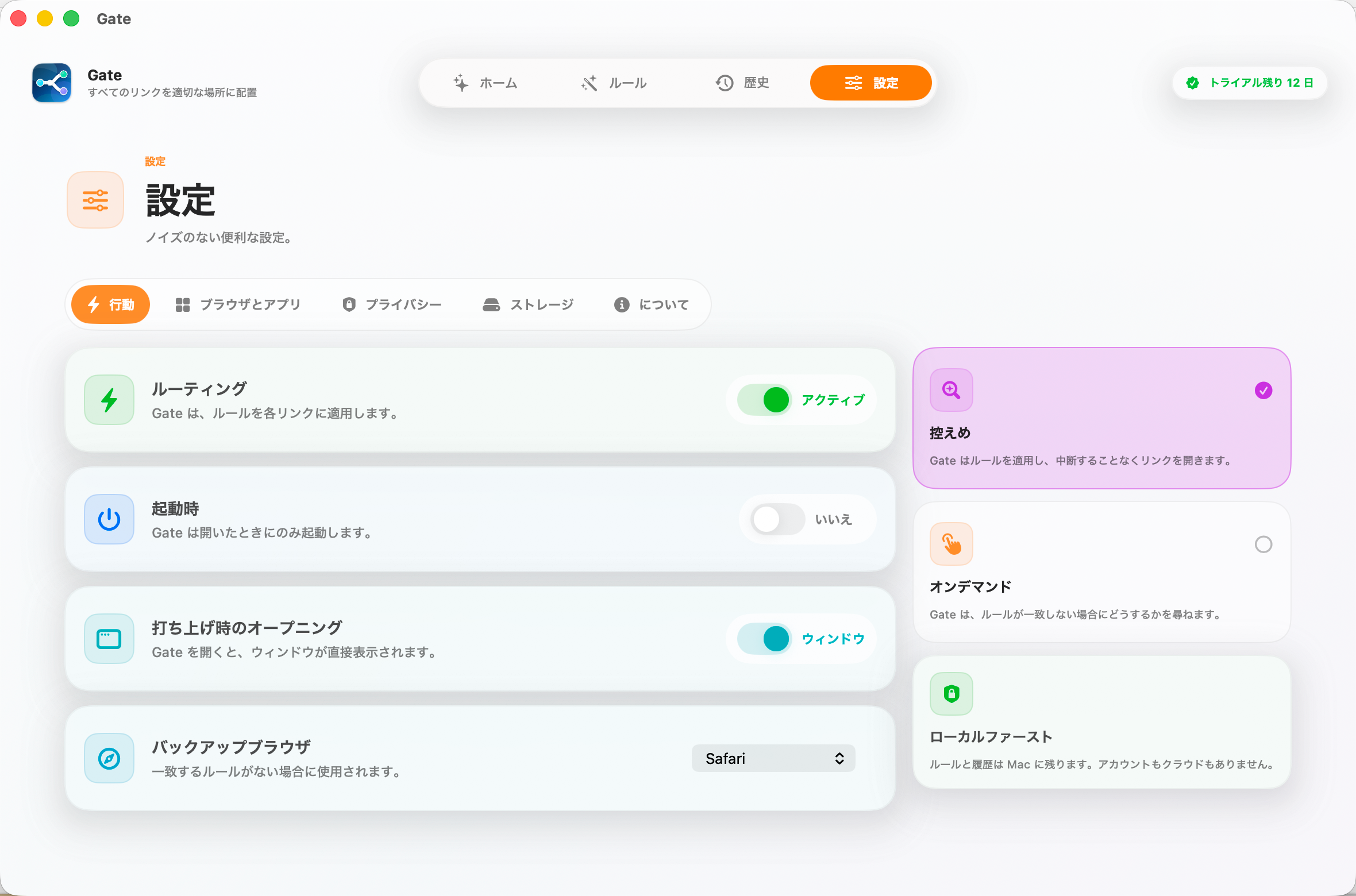The width and height of the screenshot is (1356, 896).
Task: Open the 歴史 tab
Action: coord(742,83)
